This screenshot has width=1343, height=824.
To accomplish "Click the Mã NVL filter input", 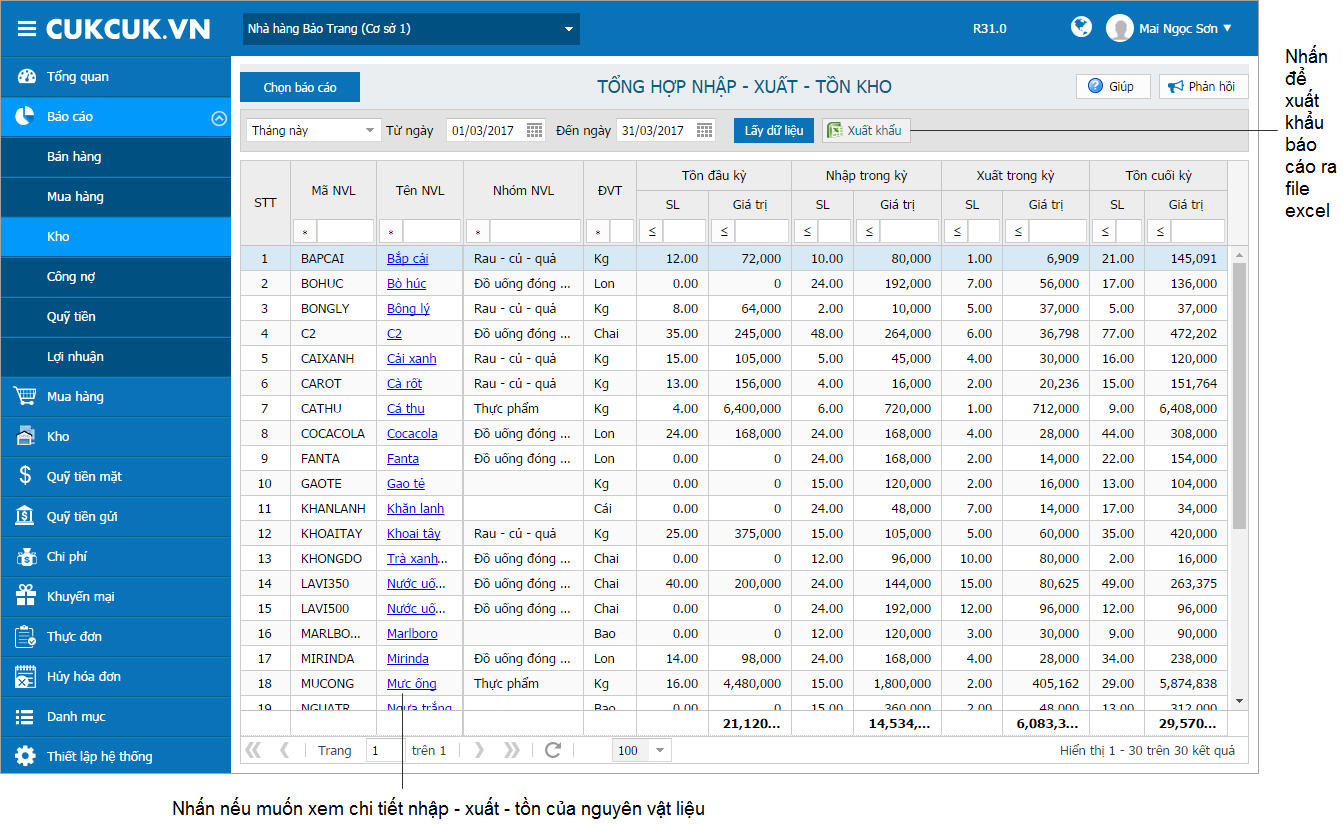I will point(344,232).
